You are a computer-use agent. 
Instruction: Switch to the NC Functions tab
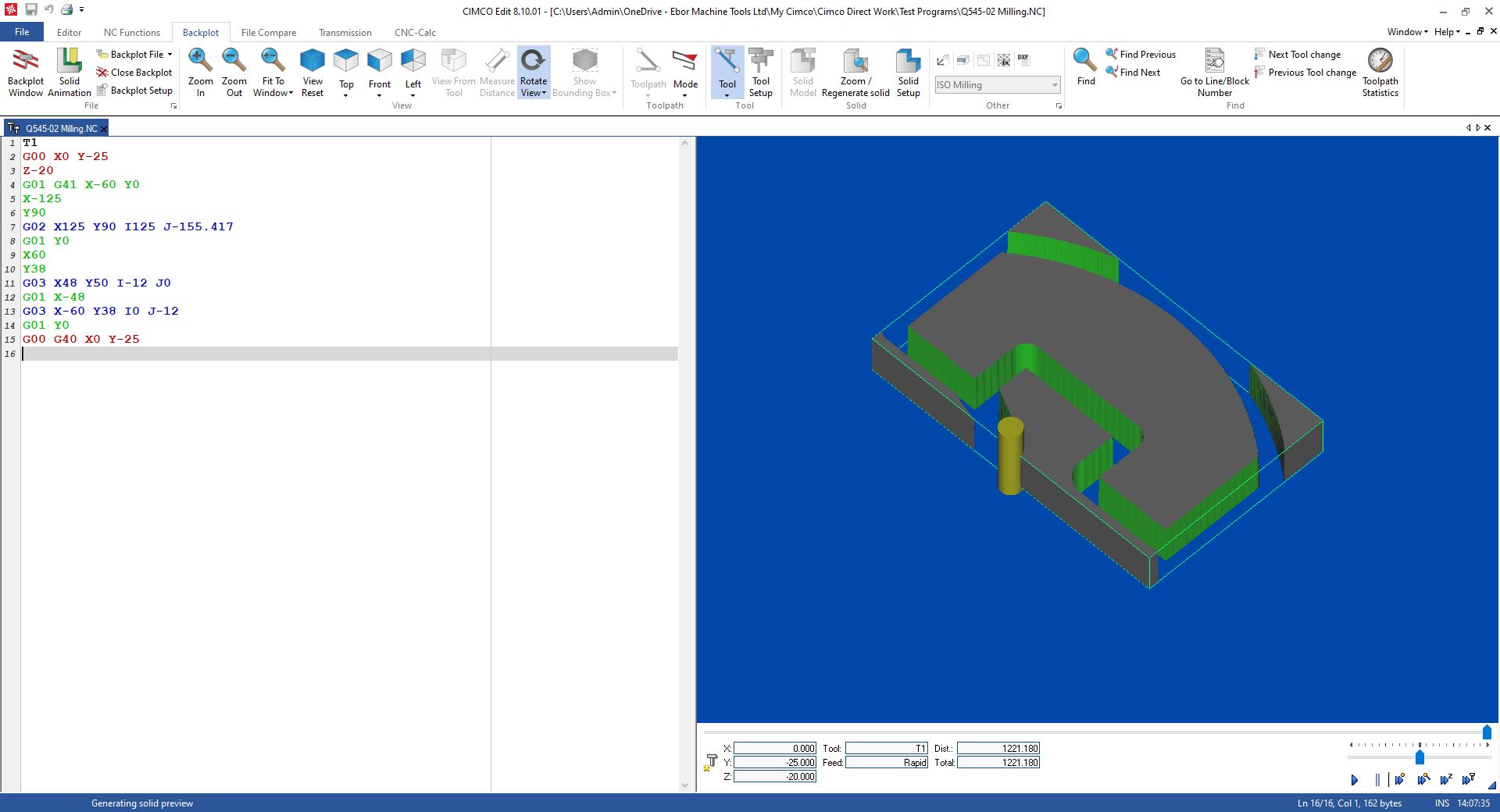coord(132,33)
